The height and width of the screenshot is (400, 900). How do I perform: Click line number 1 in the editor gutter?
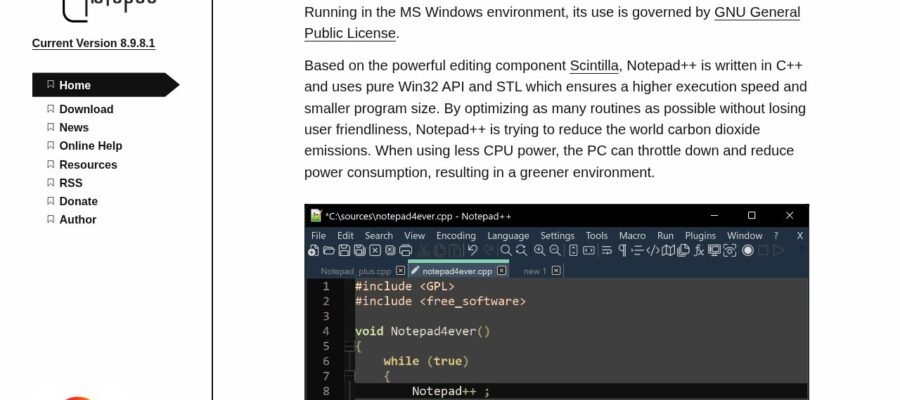[325, 286]
